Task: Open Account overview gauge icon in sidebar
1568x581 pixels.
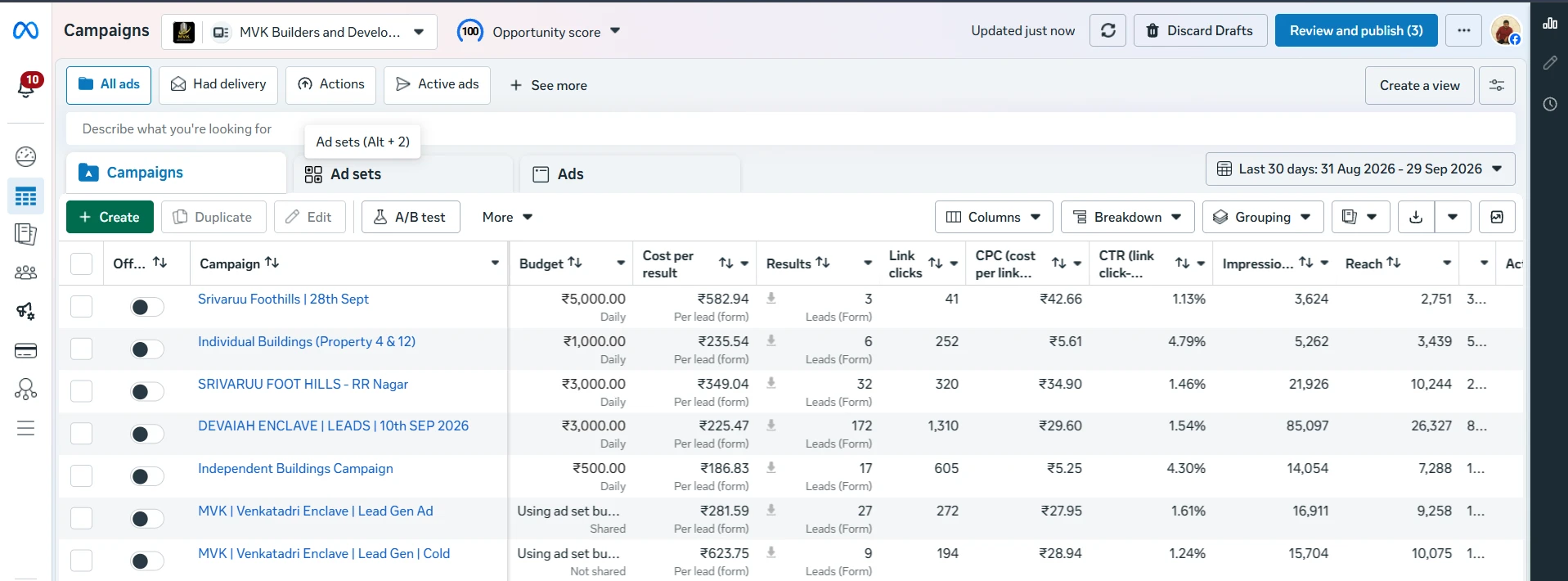Action: click(26, 156)
